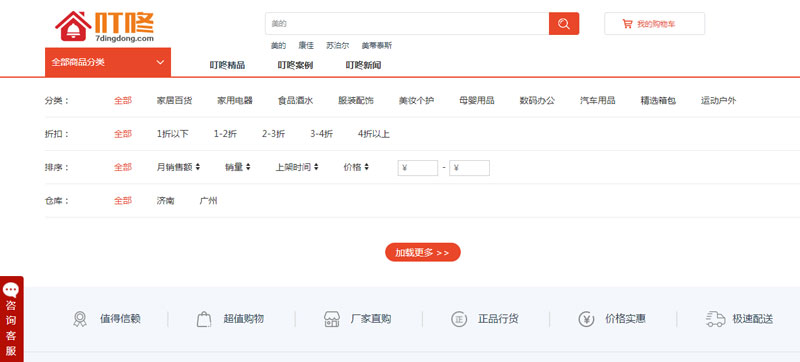Click the 厂家直购 storefront icon
800x362 pixels.
332,319
